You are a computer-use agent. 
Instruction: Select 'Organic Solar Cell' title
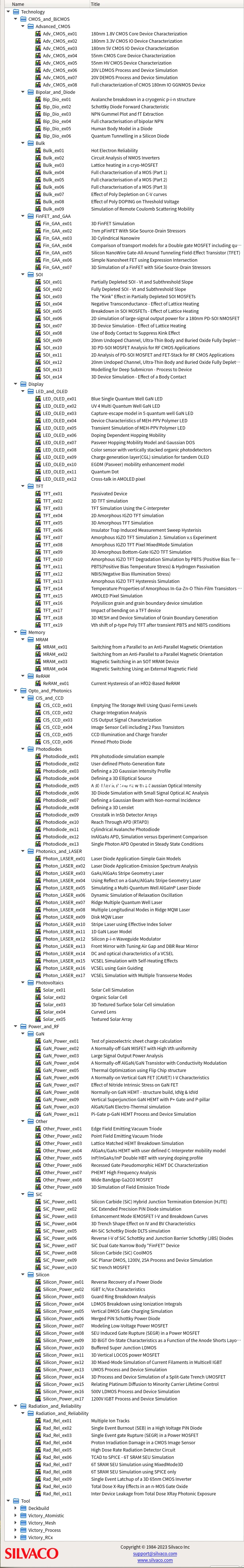click(109, 998)
